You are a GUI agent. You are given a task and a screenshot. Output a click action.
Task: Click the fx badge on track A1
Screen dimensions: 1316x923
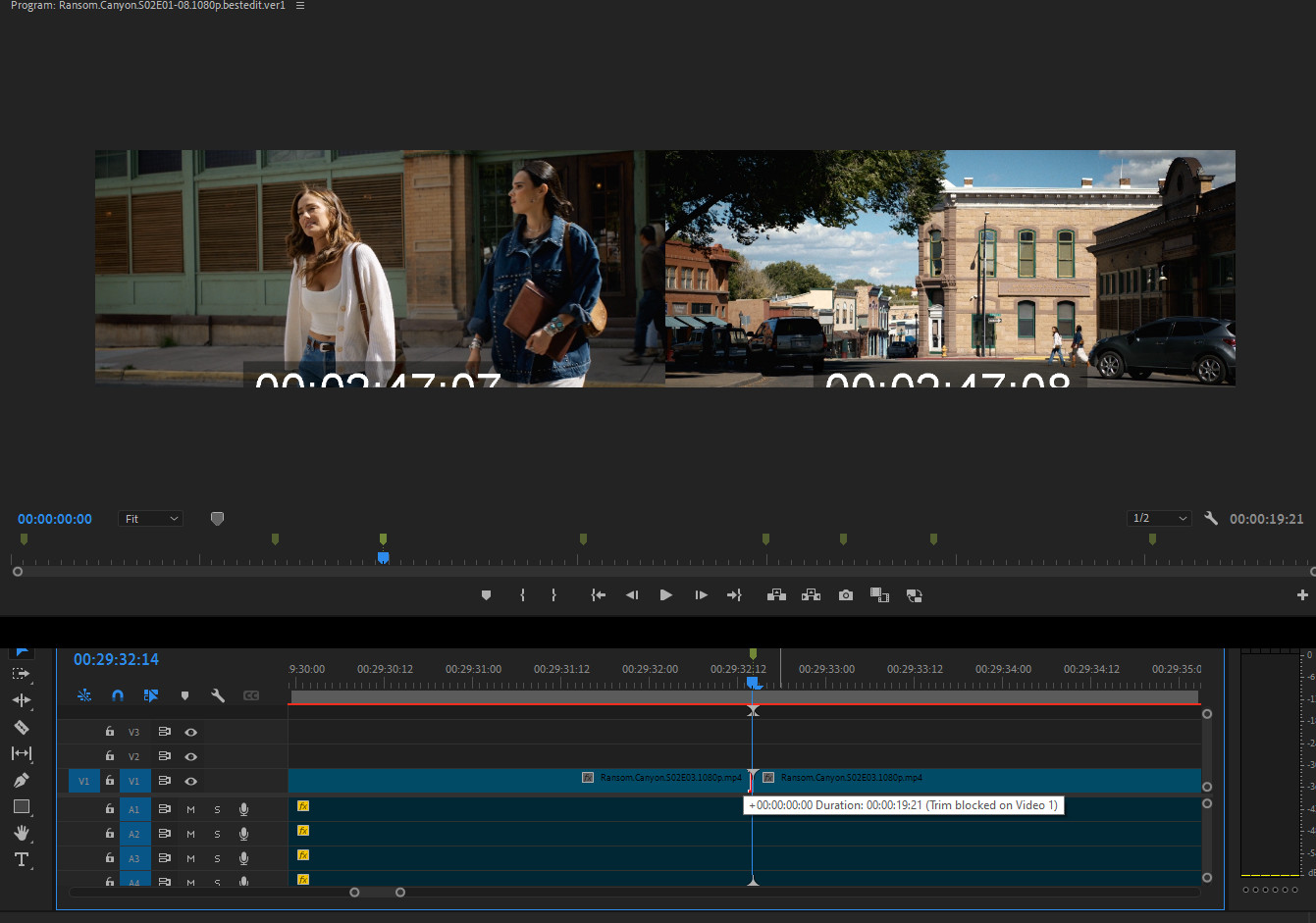303,806
